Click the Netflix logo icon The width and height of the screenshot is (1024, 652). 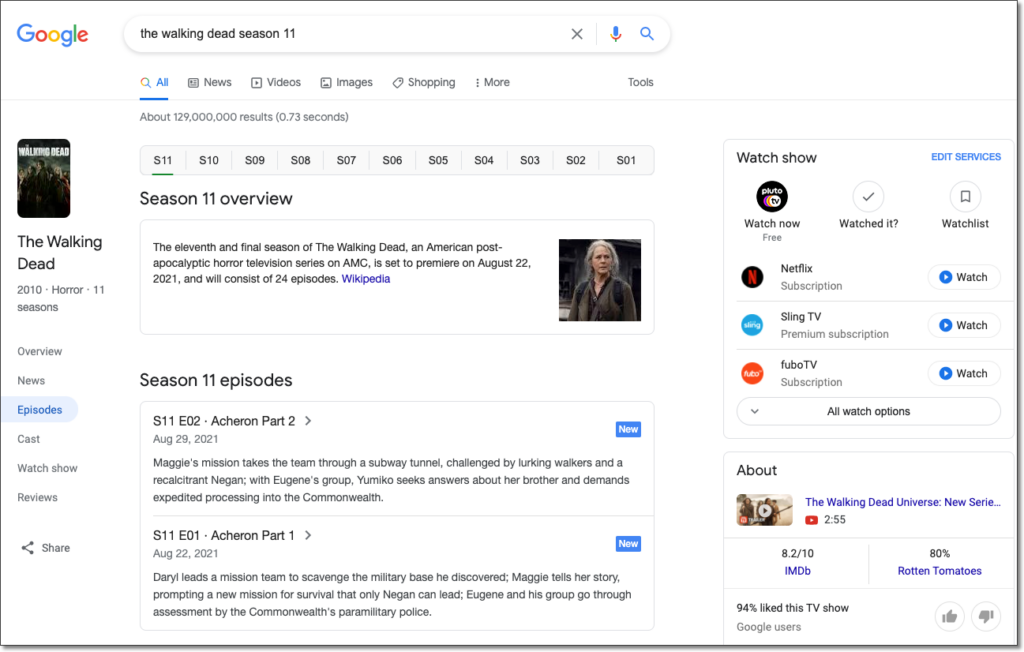pos(752,277)
